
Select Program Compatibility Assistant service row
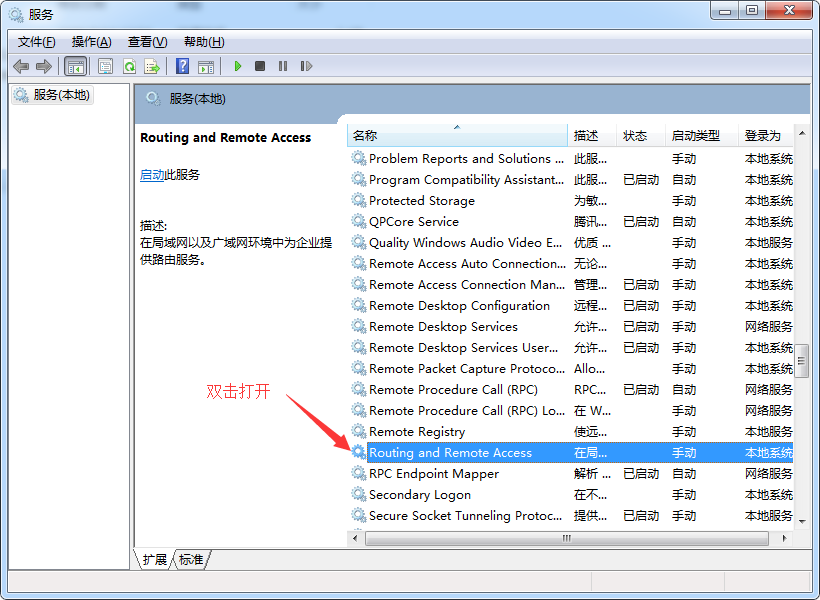pos(571,179)
